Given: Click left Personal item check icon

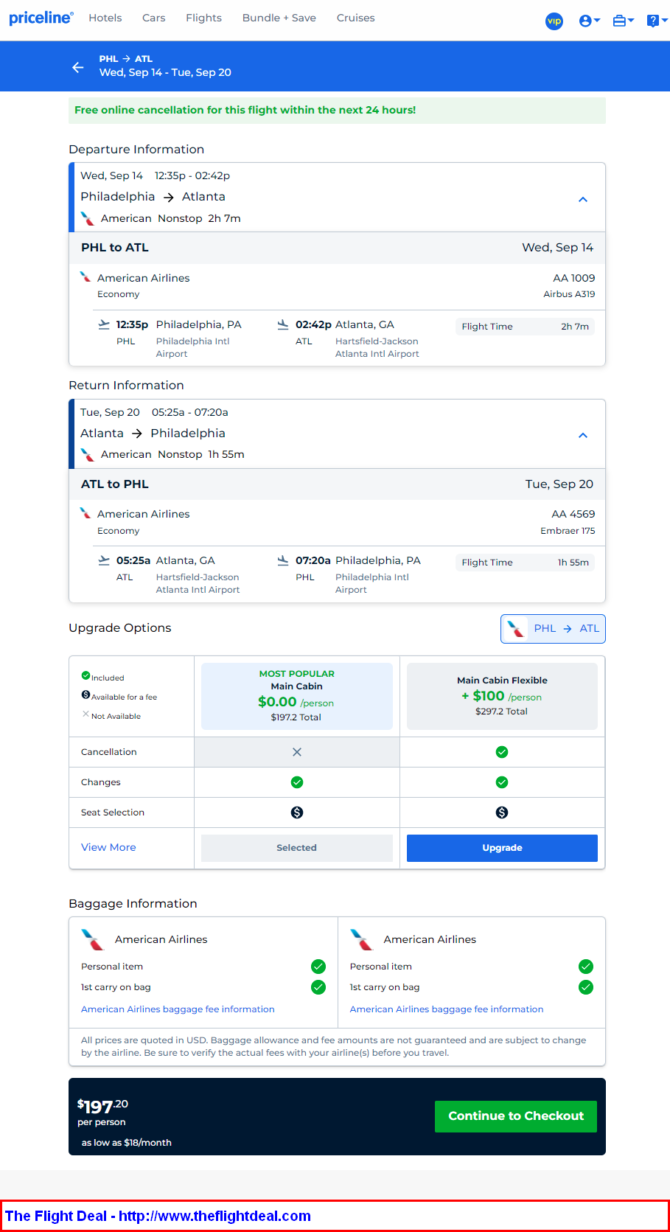Looking at the screenshot, I should [318, 966].
